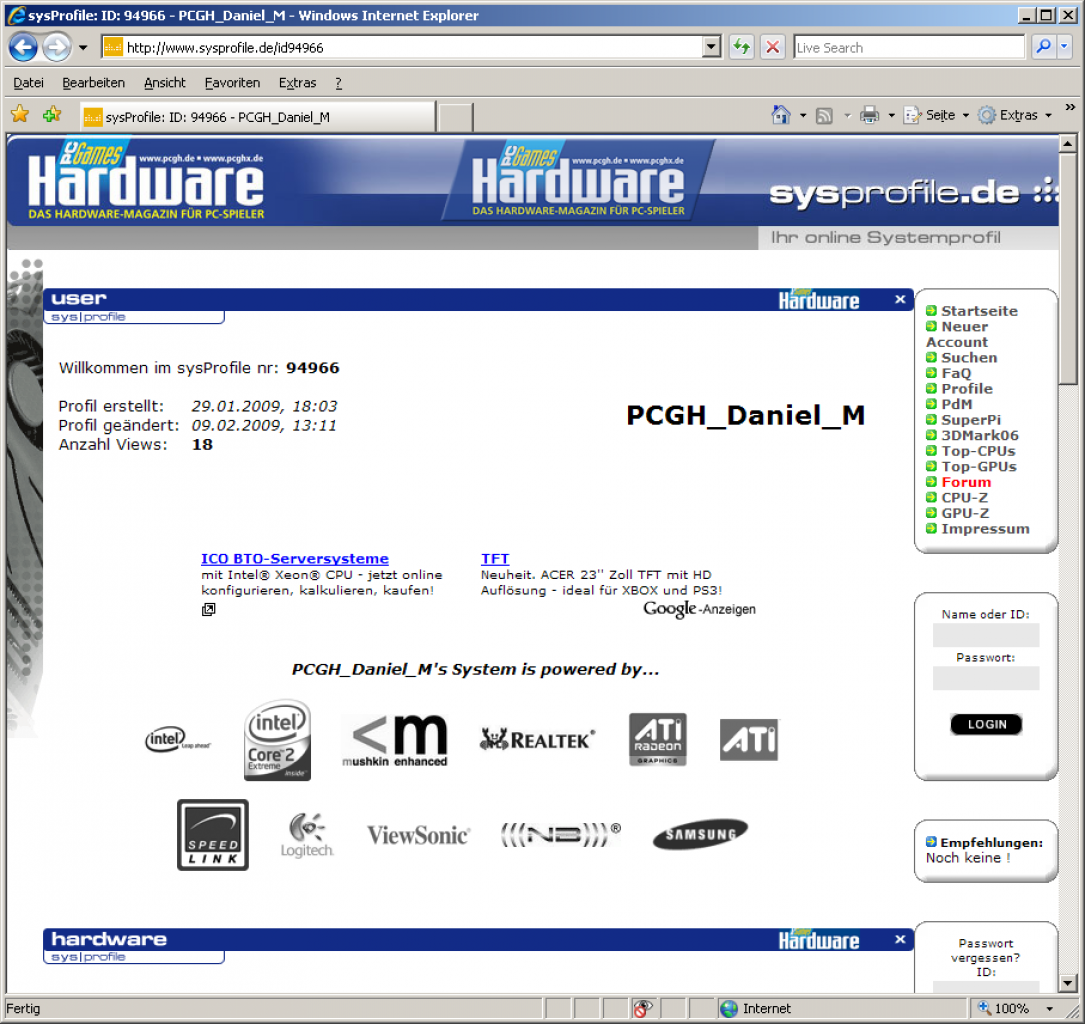Viewport: 1085px width, 1024px height.
Task: Click the Realtek logo
Action: tap(537, 740)
